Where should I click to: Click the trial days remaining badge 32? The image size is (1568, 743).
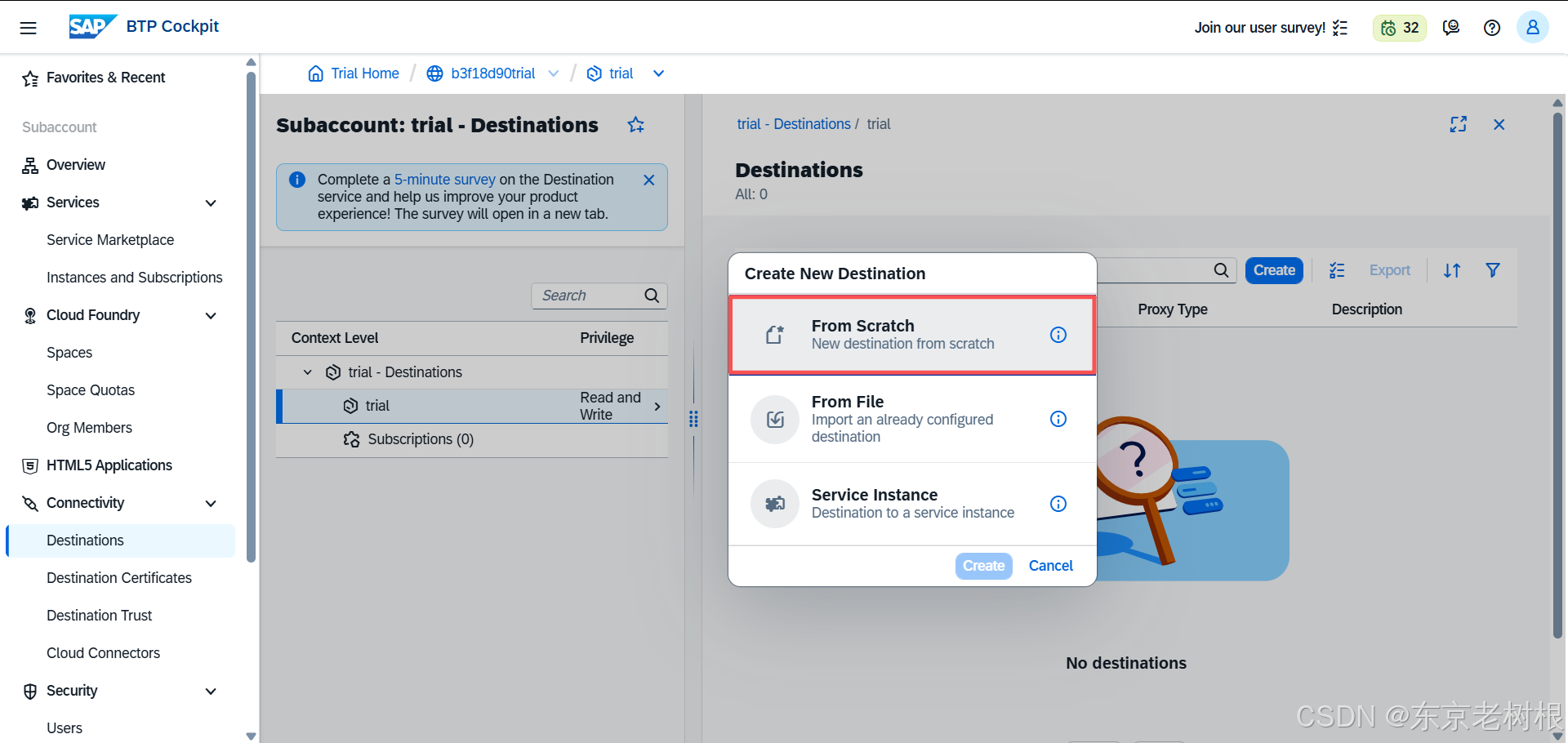1400,28
